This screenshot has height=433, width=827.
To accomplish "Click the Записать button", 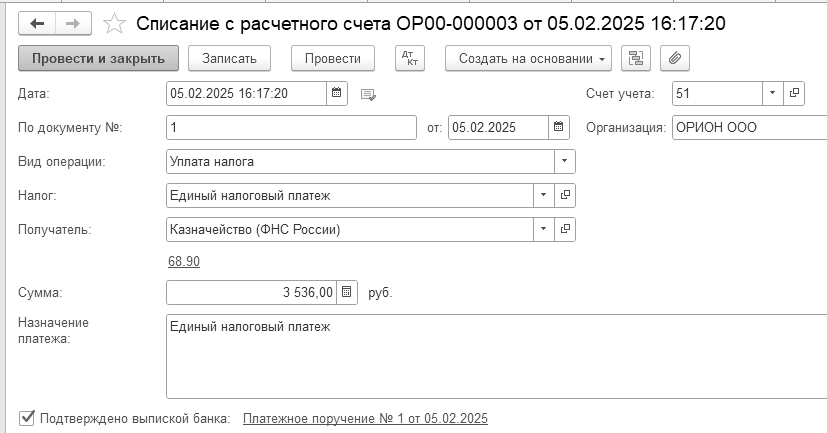I will [229, 59].
